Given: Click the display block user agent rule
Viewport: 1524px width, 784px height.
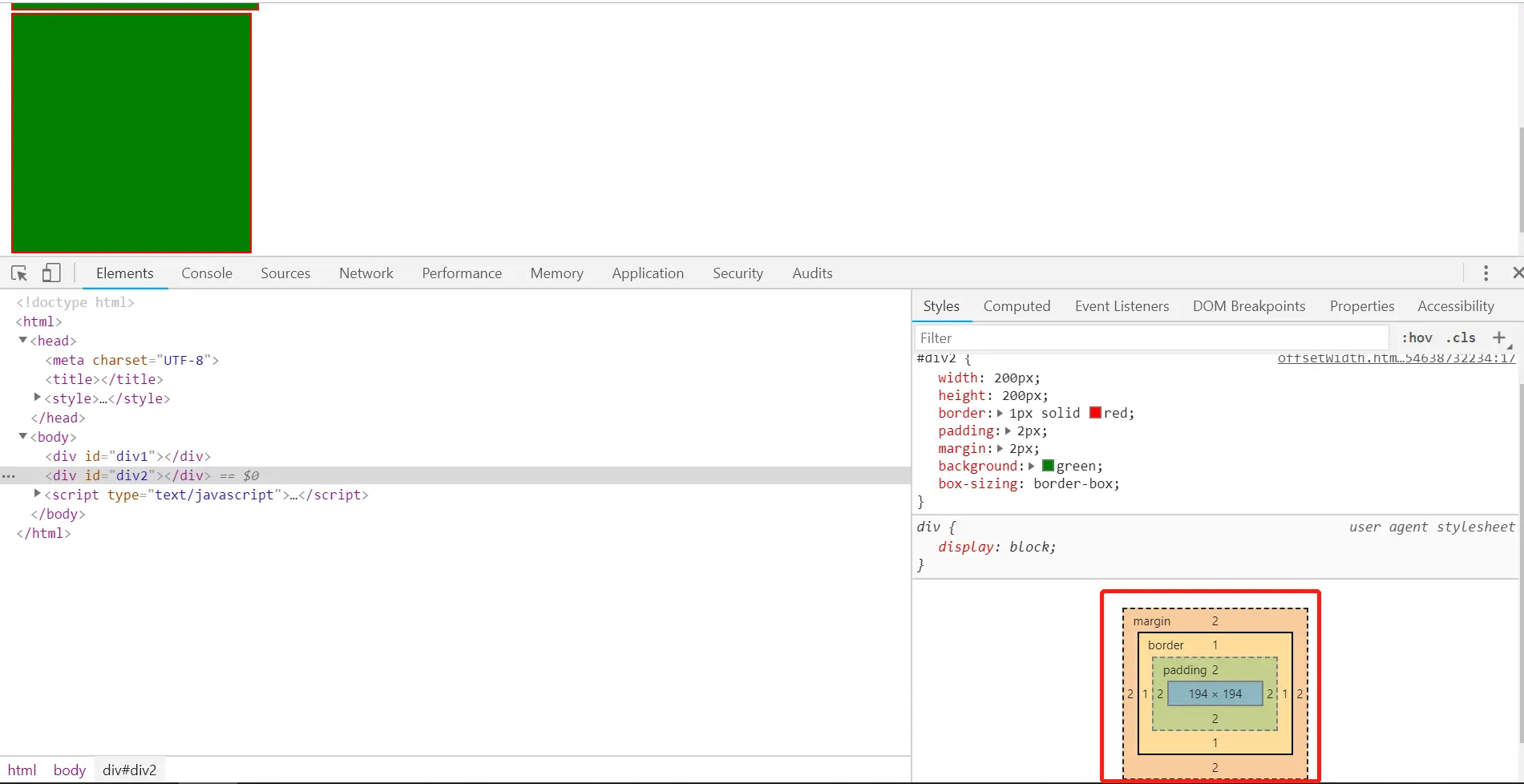Looking at the screenshot, I should coord(997,547).
